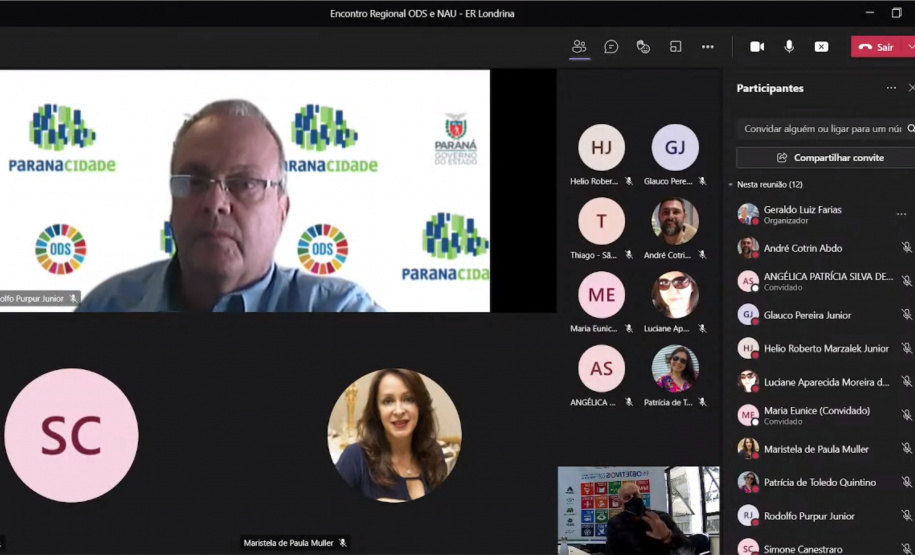Open the participants panel icon
The height and width of the screenshot is (555, 915).
(579, 47)
